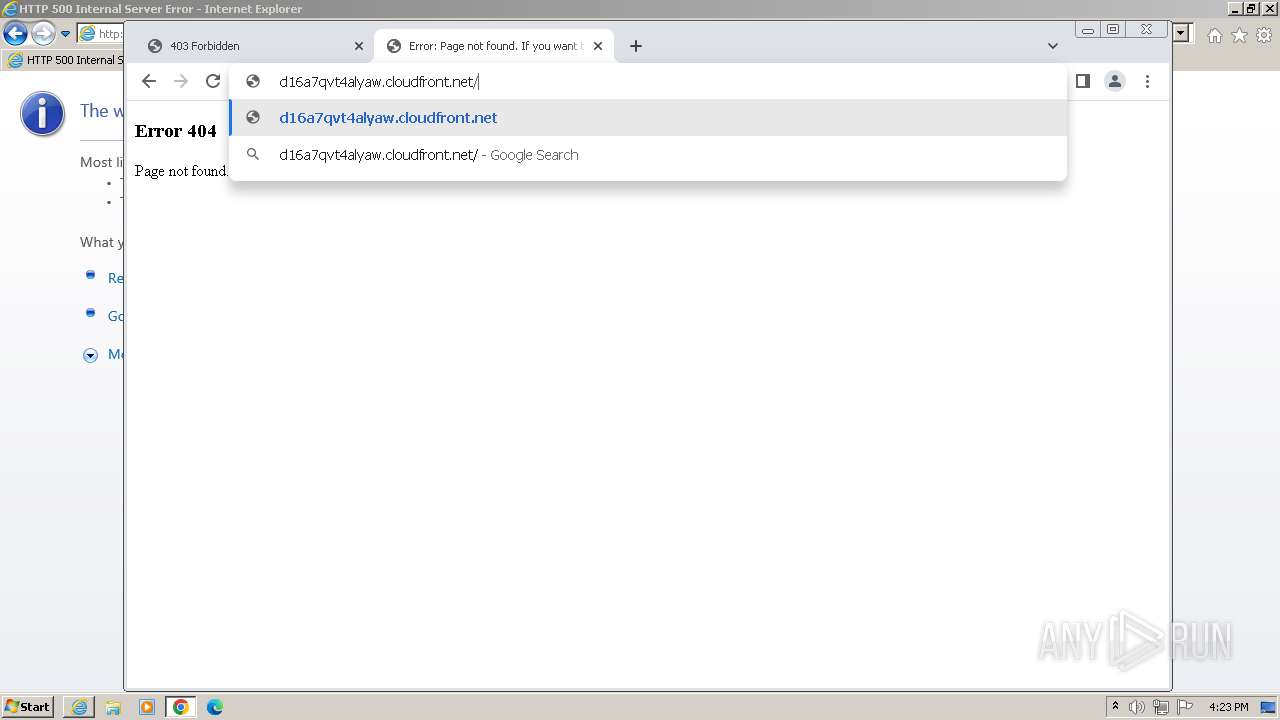
Task: Open Internet Explorer recent pages dropdown
Action: click(66, 34)
